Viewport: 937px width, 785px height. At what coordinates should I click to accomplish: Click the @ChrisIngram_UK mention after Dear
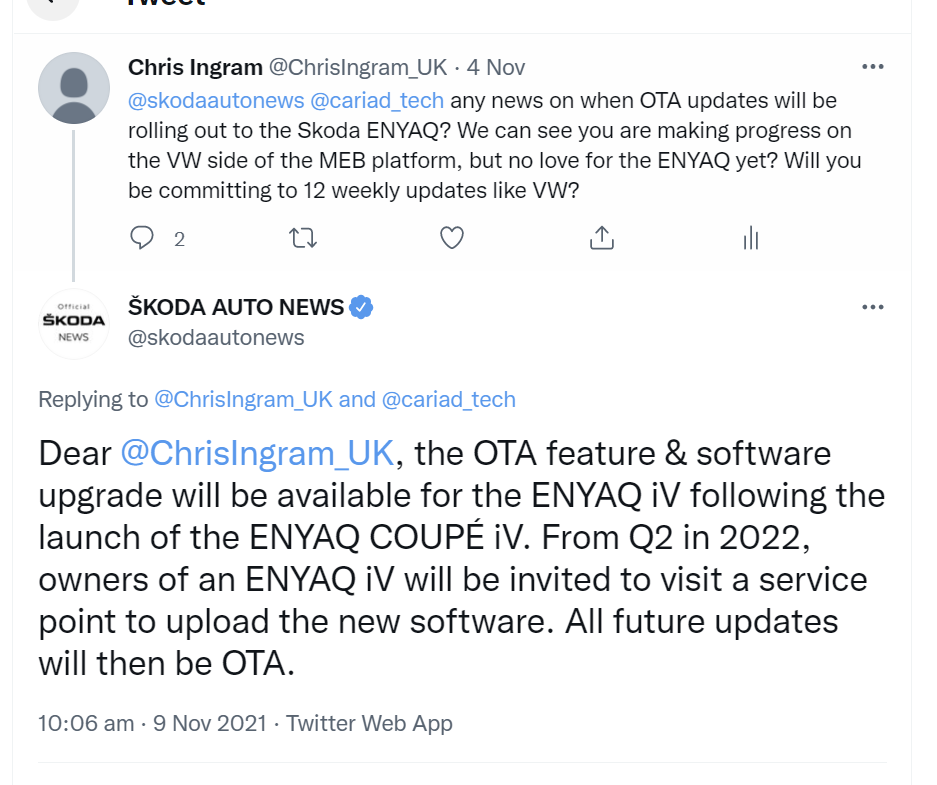[x=258, y=453]
